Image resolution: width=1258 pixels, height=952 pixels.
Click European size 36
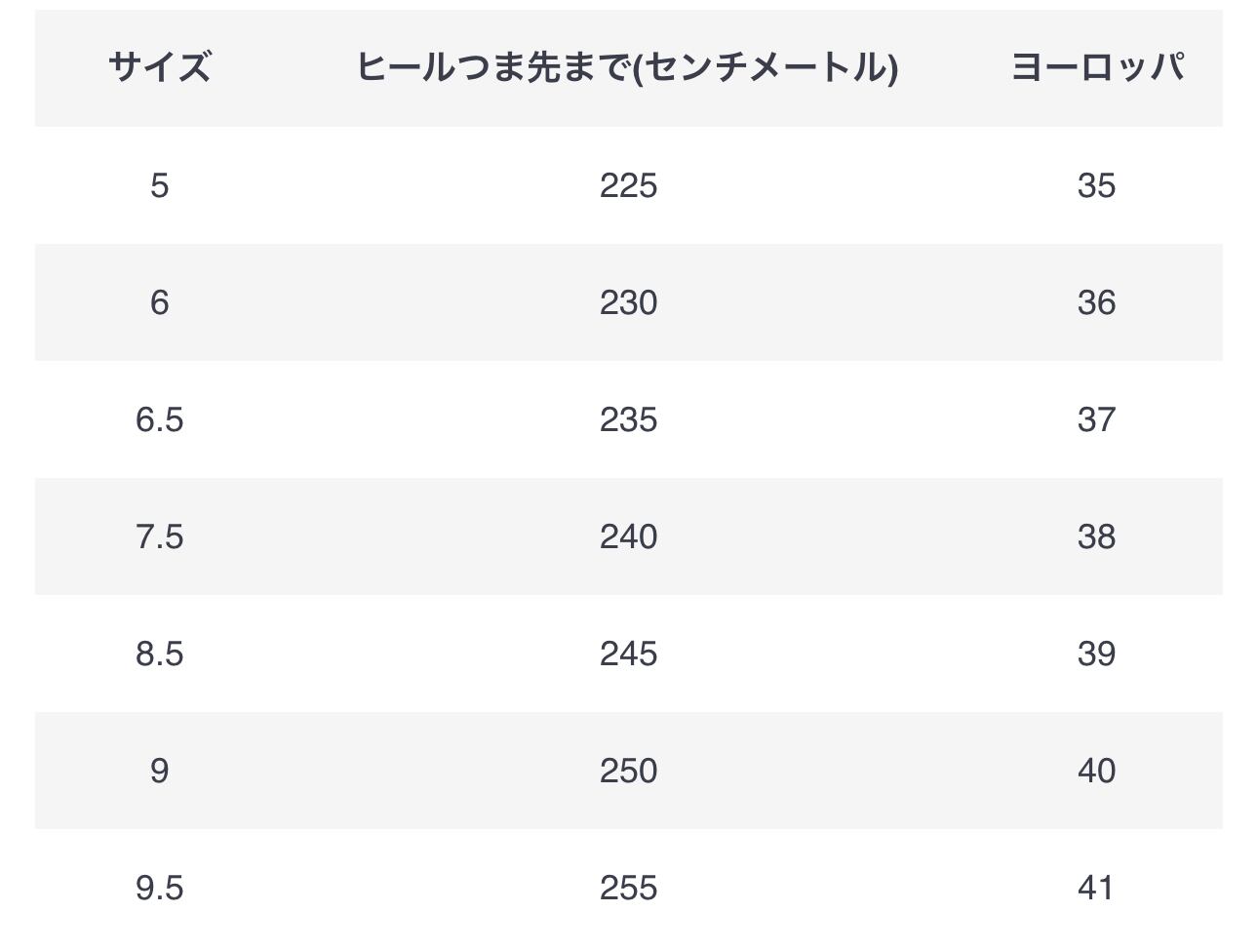(1096, 302)
